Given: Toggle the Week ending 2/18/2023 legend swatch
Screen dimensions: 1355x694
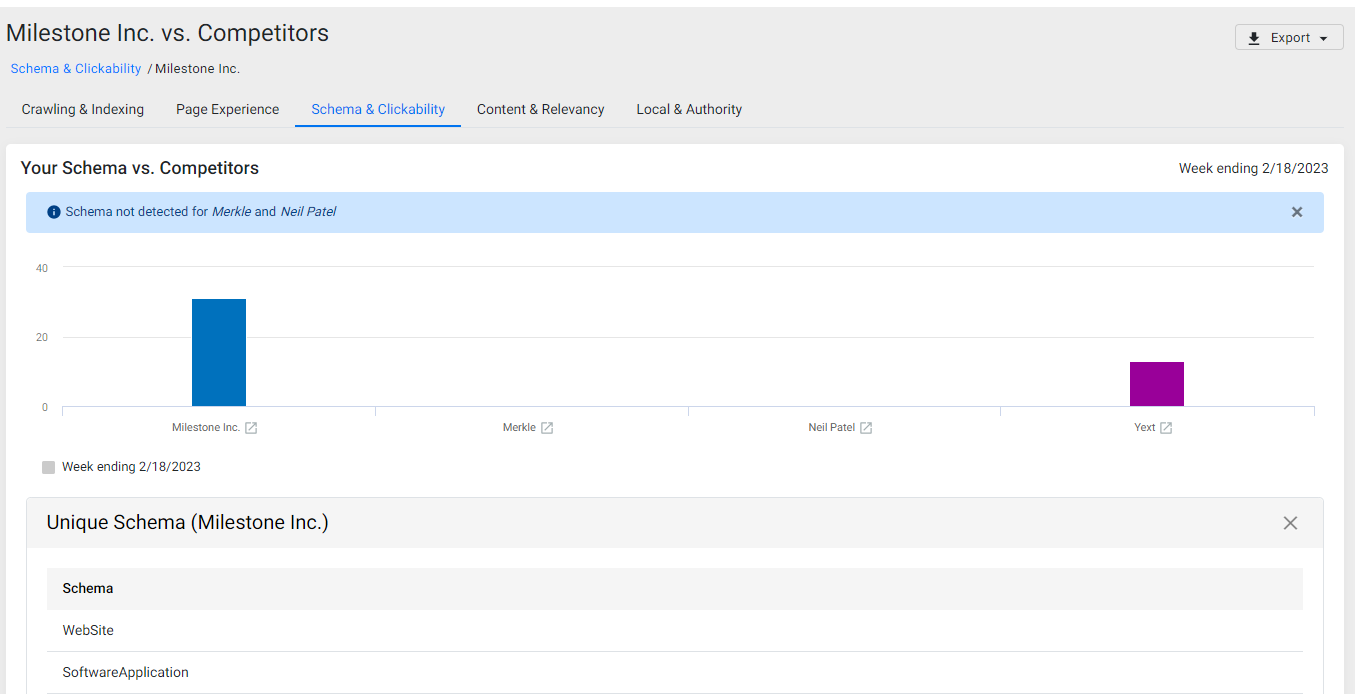Looking at the screenshot, I should (x=49, y=467).
